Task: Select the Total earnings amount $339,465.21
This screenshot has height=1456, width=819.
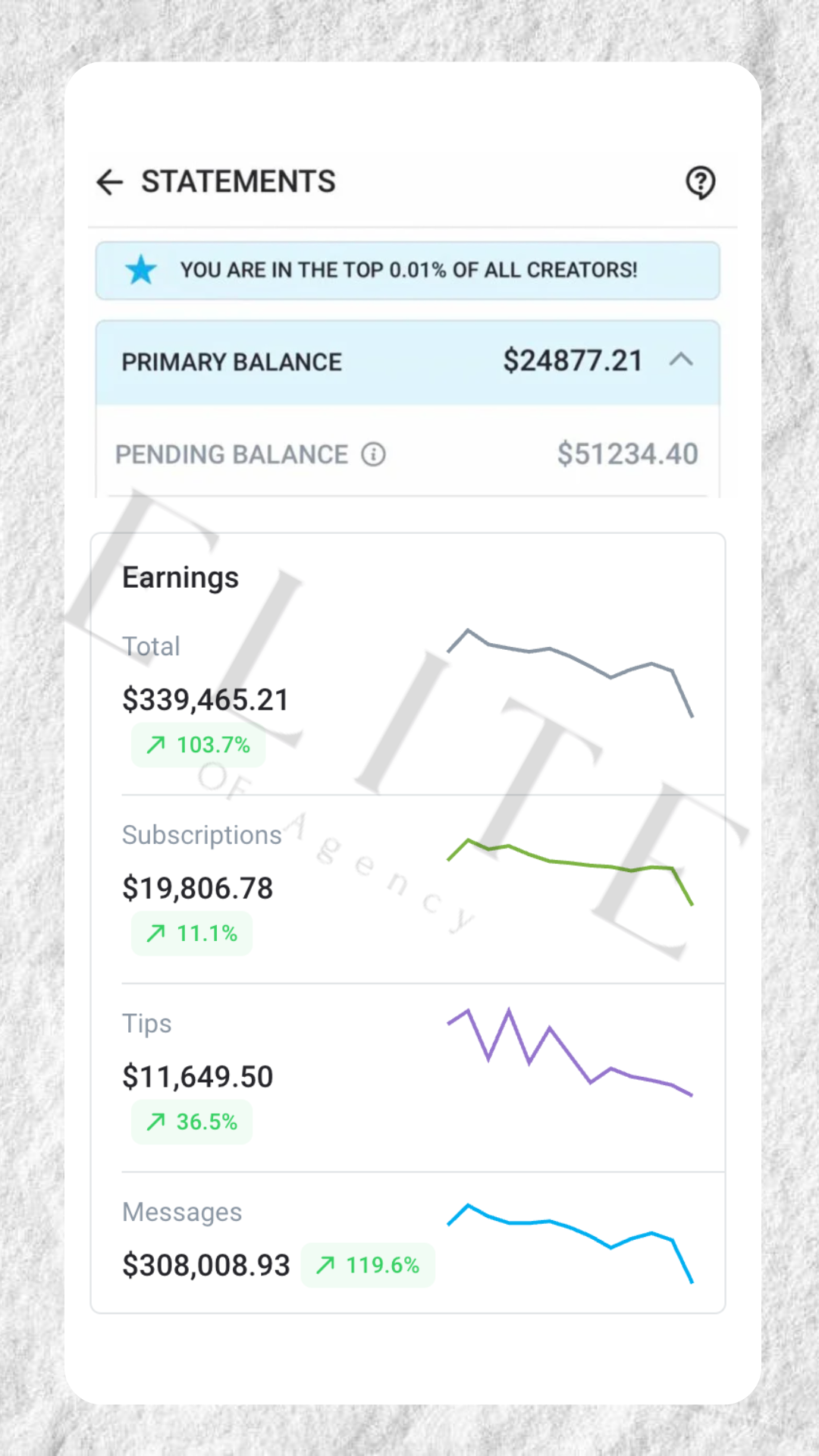Action: tap(206, 699)
